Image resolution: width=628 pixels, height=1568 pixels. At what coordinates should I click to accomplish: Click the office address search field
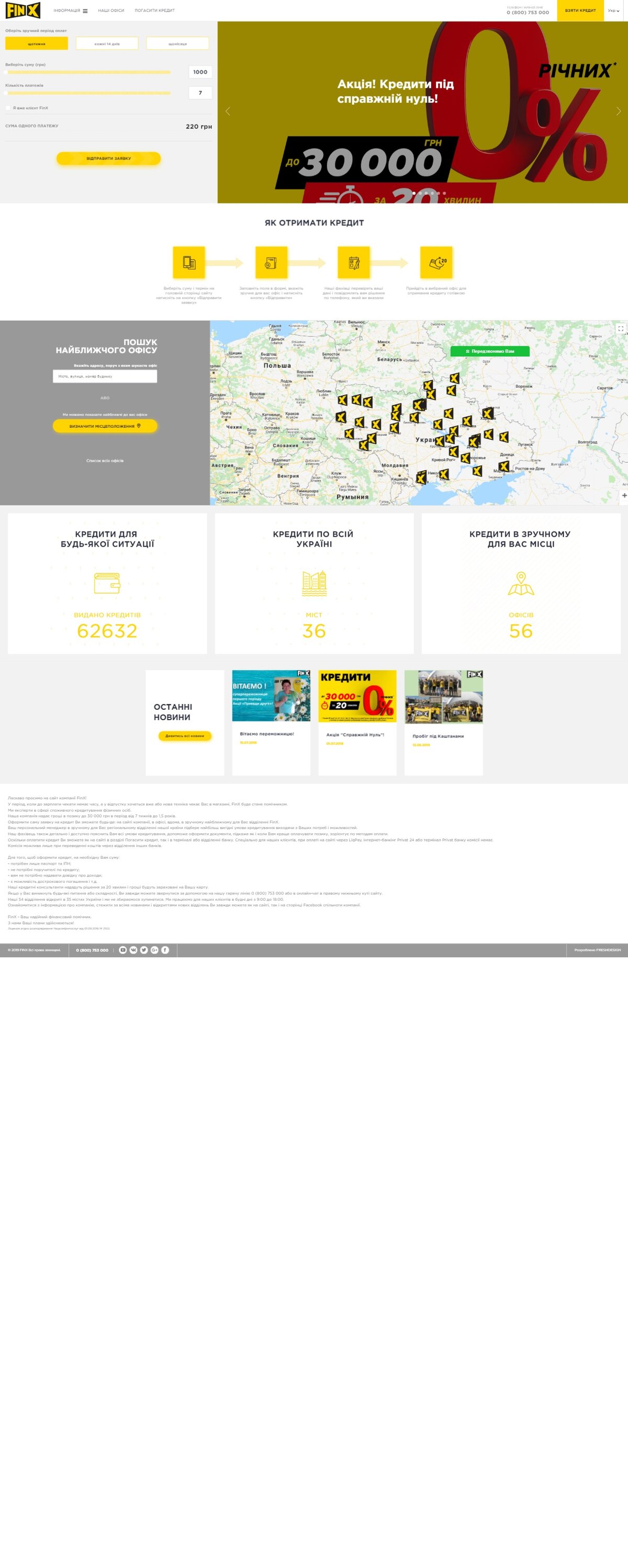[105, 376]
